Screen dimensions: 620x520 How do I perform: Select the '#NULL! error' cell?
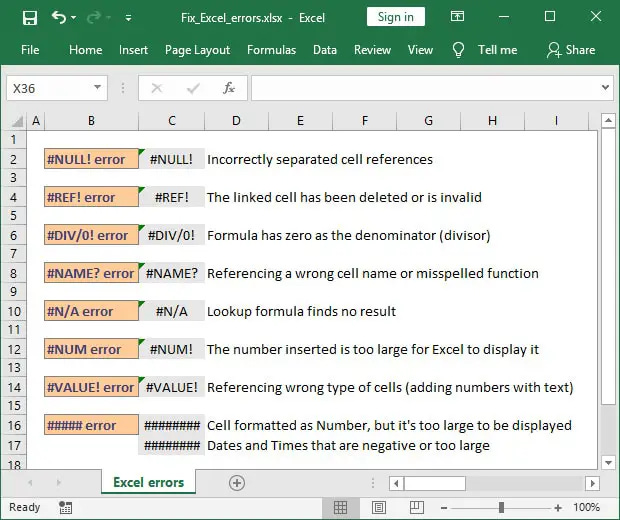tap(91, 159)
